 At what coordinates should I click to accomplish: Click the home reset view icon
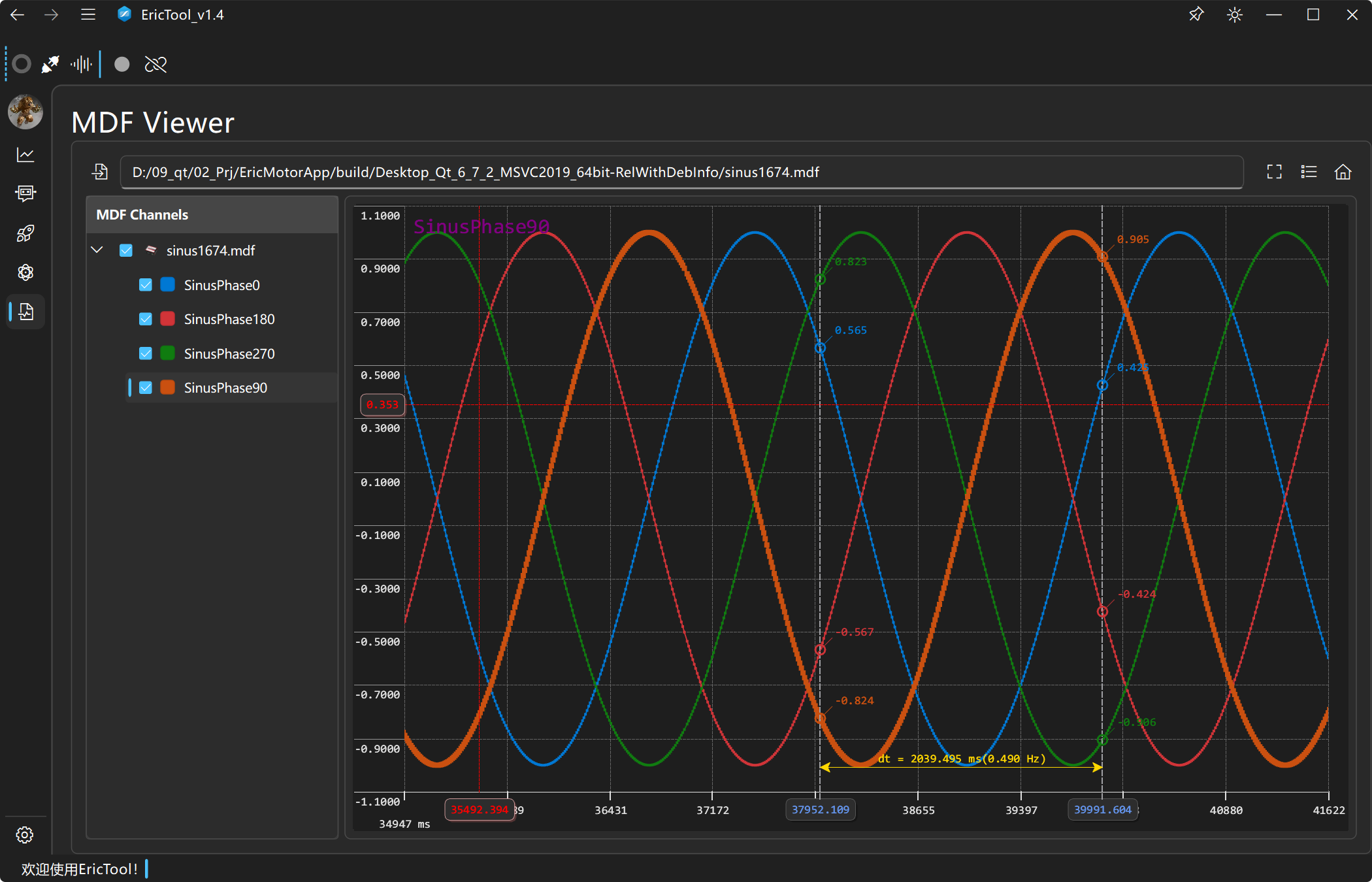click(x=1343, y=172)
